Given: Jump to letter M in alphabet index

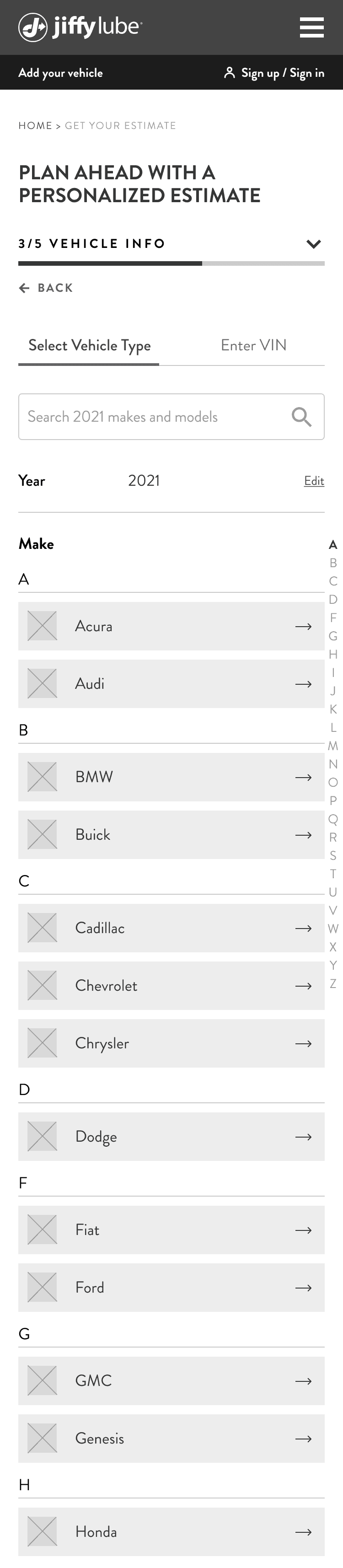Looking at the screenshot, I should pyautogui.click(x=332, y=746).
